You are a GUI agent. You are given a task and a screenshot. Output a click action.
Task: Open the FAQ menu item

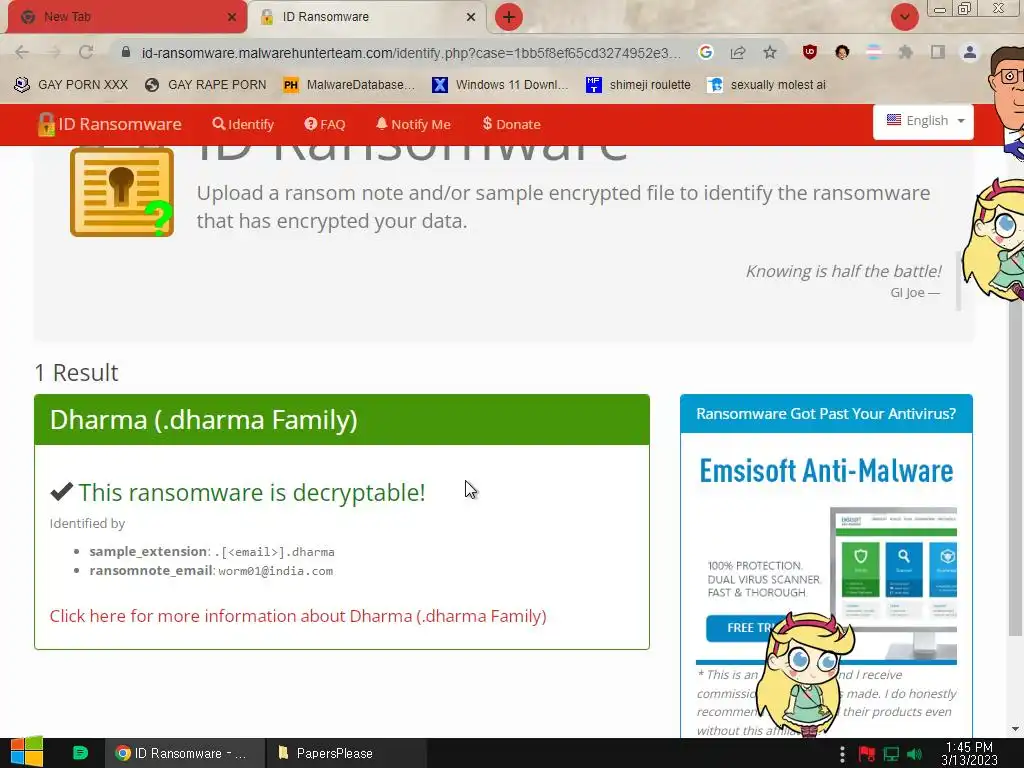pos(325,124)
